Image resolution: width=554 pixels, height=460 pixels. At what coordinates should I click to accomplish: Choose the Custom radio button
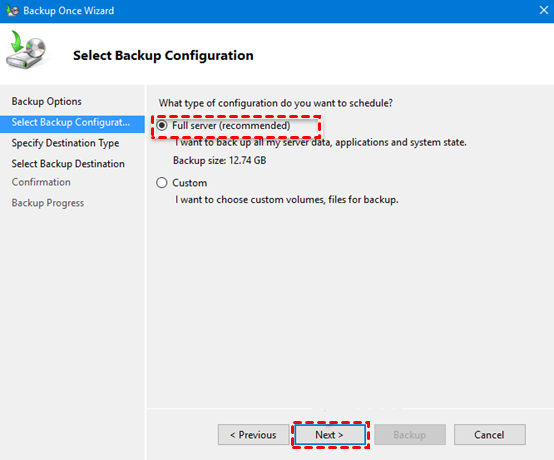pyautogui.click(x=162, y=183)
